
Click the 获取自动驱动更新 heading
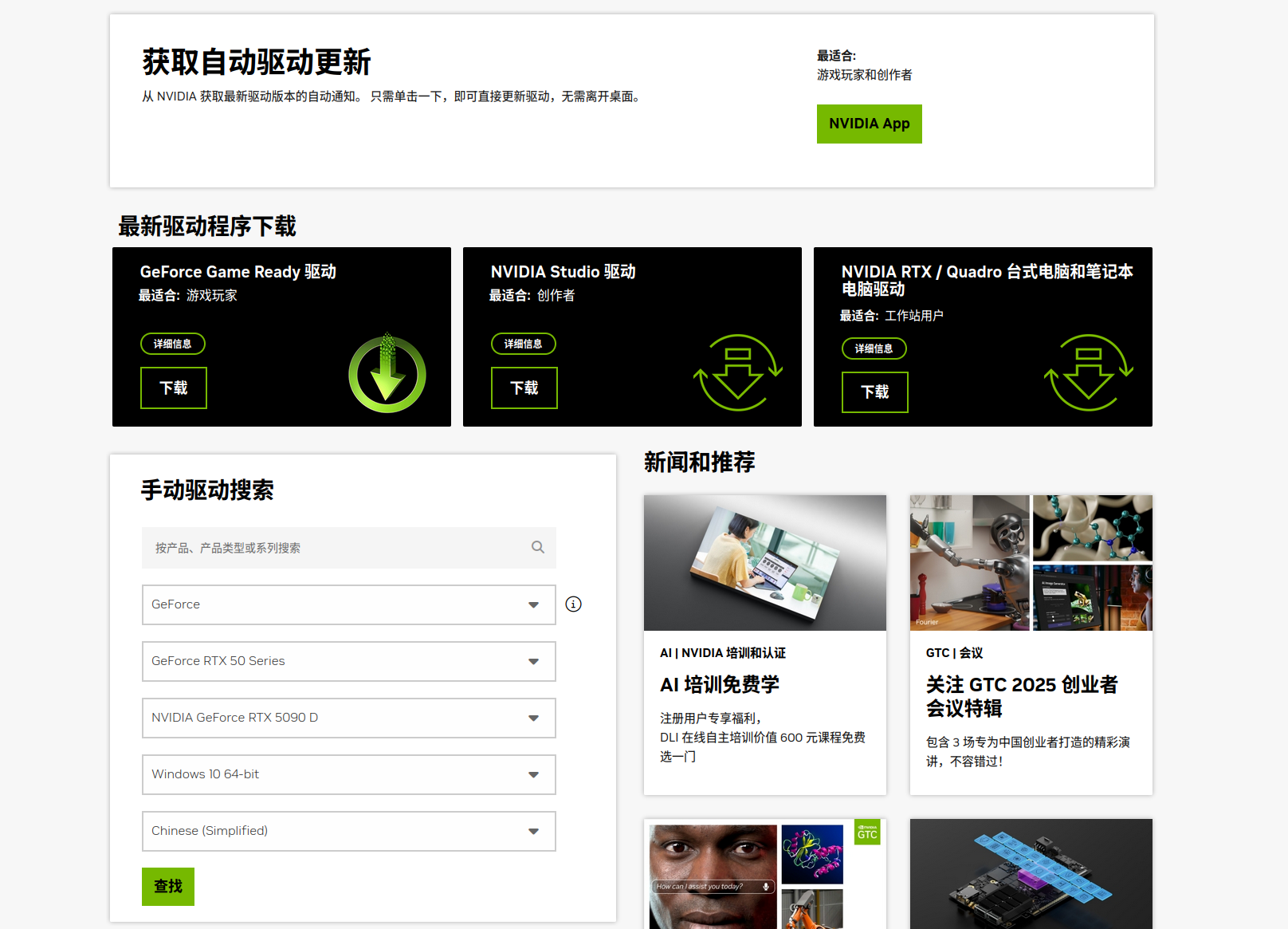(x=257, y=61)
